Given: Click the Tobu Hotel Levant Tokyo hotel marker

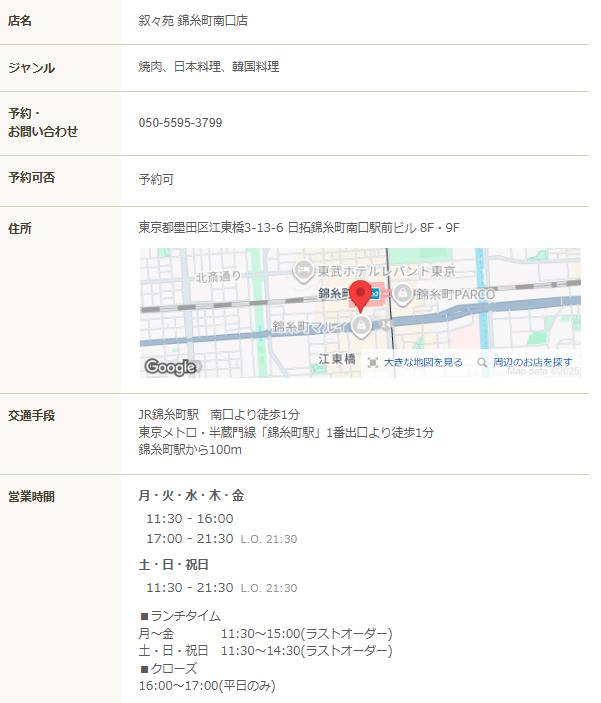Looking at the screenshot, I should pyautogui.click(x=303, y=271).
